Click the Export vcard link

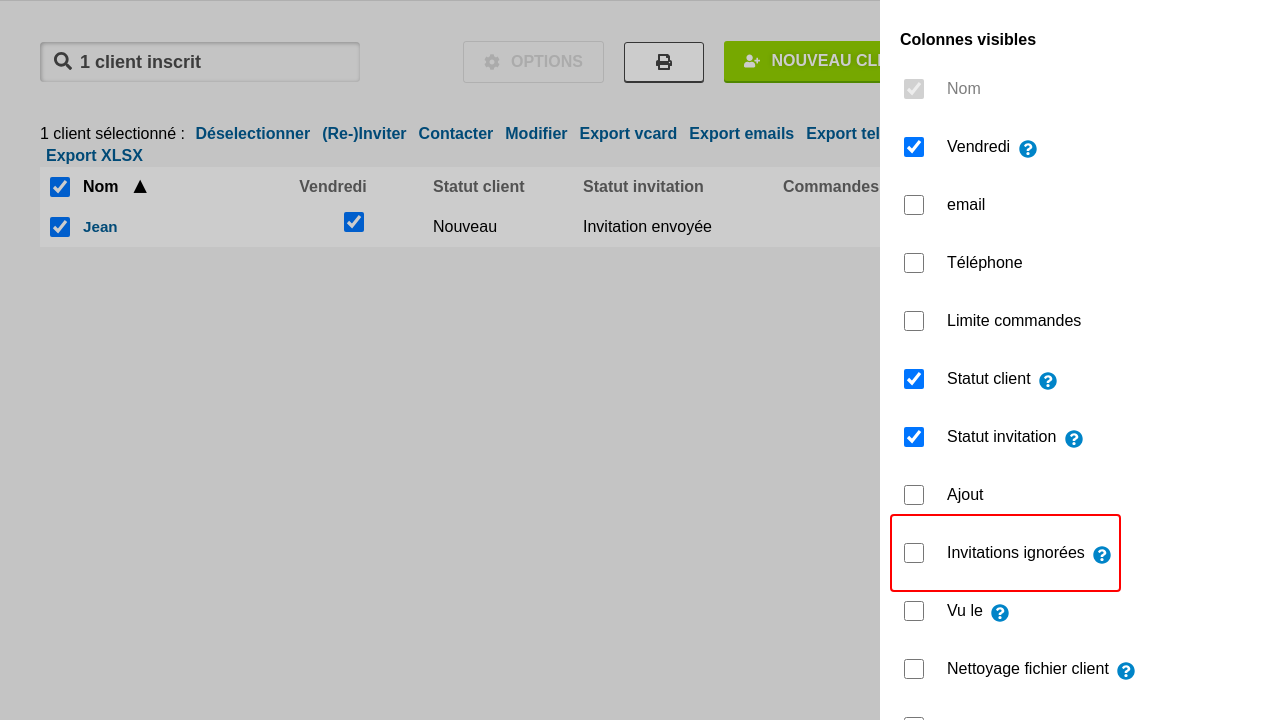click(628, 133)
